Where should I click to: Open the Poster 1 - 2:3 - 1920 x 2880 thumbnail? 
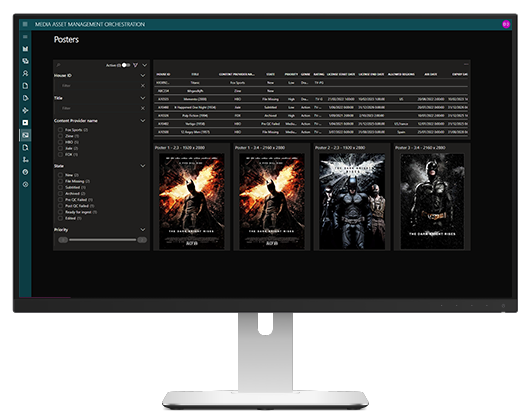point(192,201)
